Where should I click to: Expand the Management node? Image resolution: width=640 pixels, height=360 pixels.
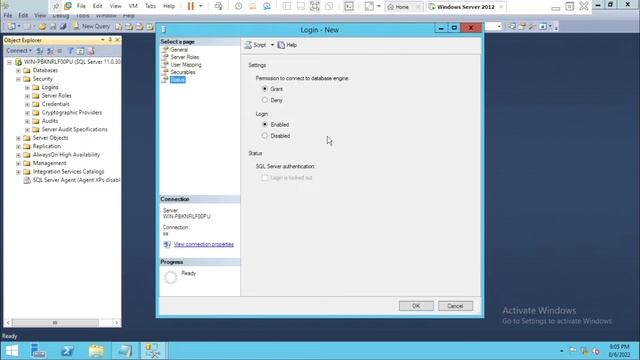coord(18,164)
